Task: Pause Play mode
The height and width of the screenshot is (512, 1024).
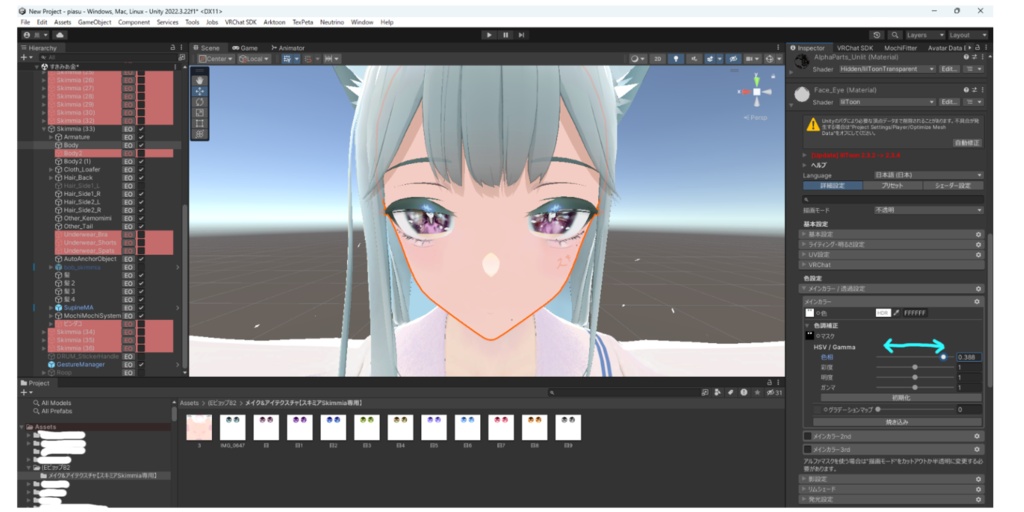Action: (505, 35)
